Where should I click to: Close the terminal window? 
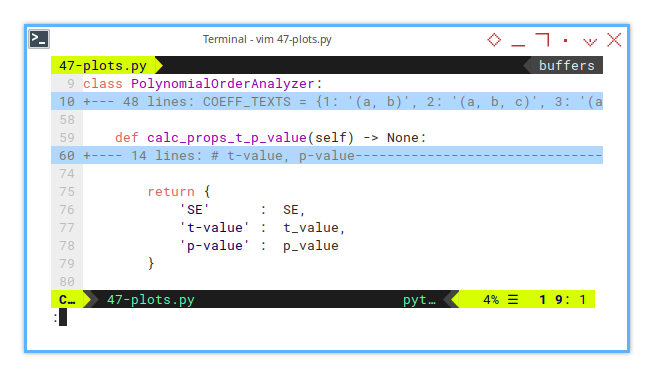[614, 40]
